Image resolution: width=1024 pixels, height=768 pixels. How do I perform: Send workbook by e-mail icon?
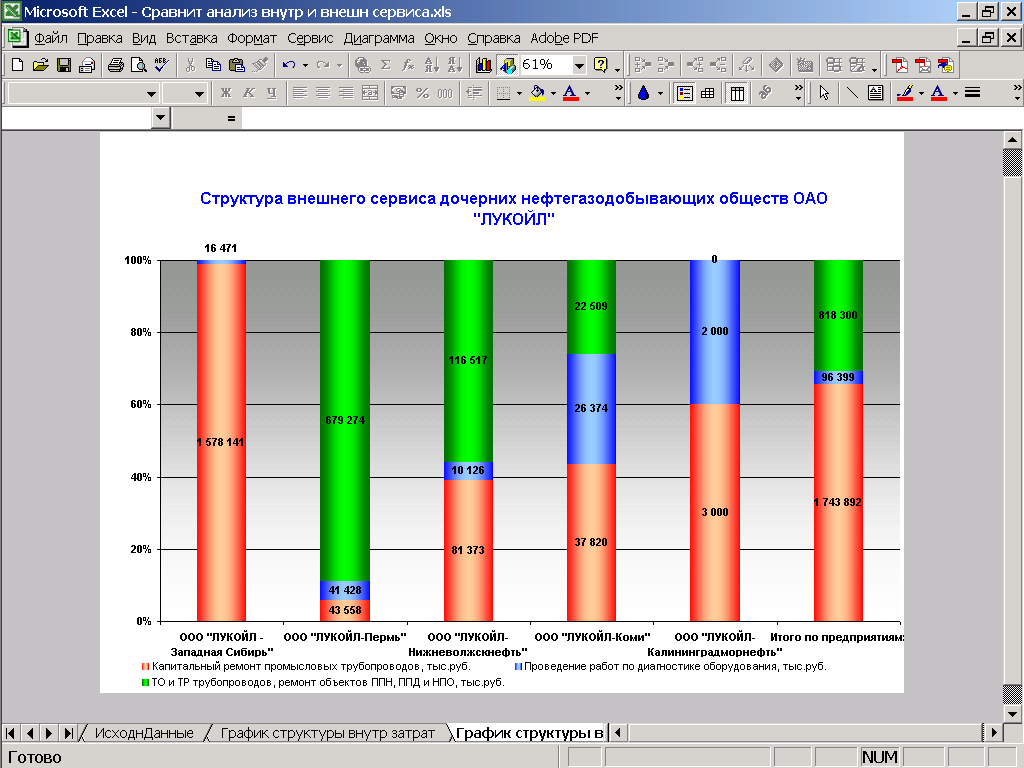[x=86, y=65]
